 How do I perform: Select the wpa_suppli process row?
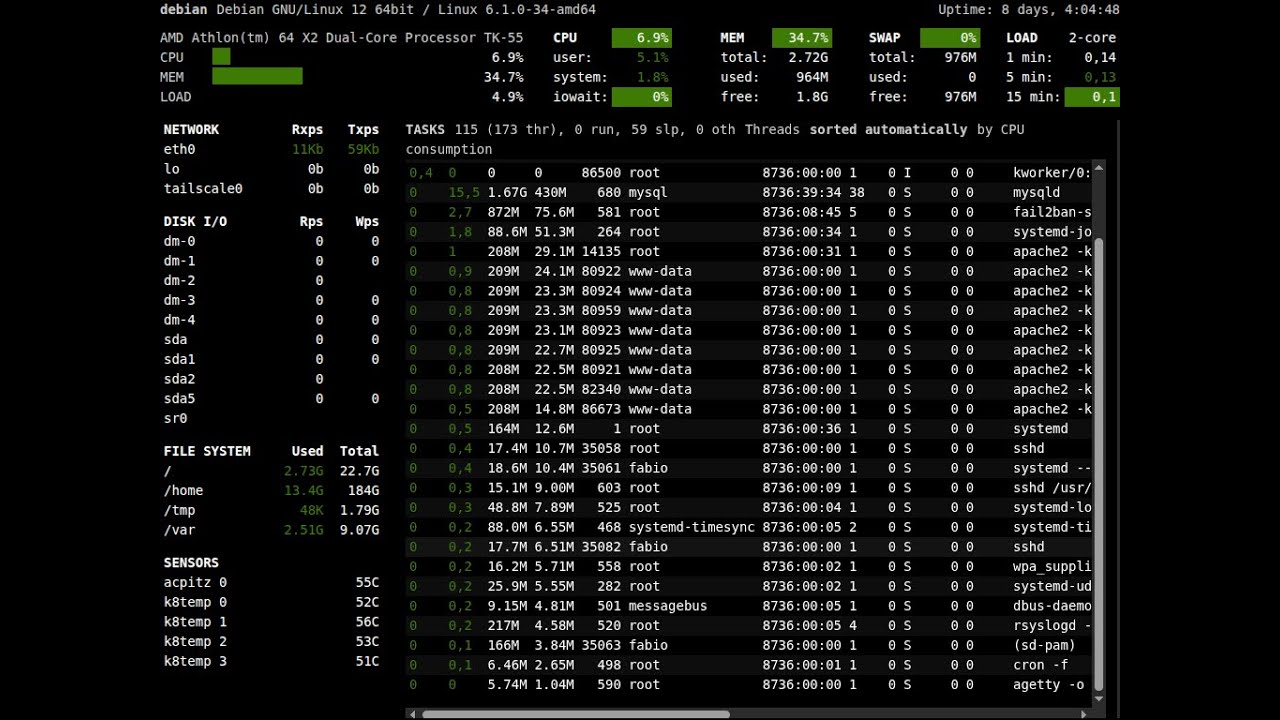[749, 567]
